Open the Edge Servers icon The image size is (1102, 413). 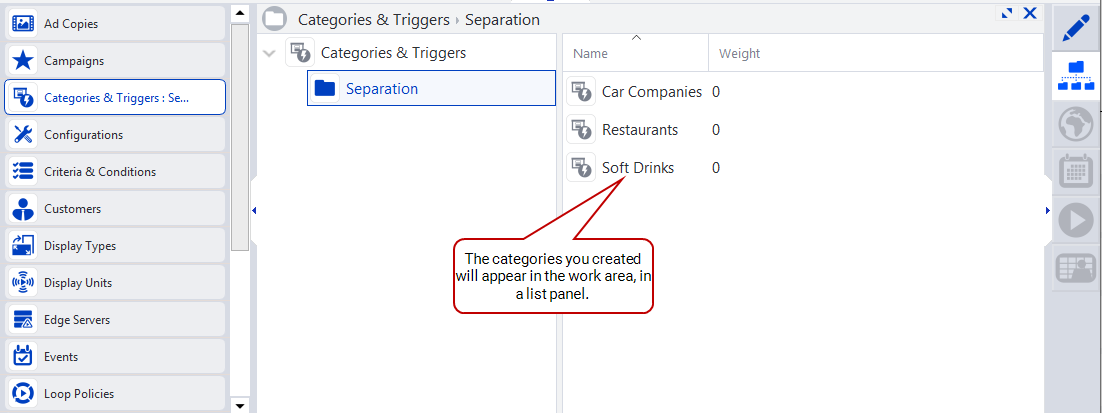pos(23,320)
